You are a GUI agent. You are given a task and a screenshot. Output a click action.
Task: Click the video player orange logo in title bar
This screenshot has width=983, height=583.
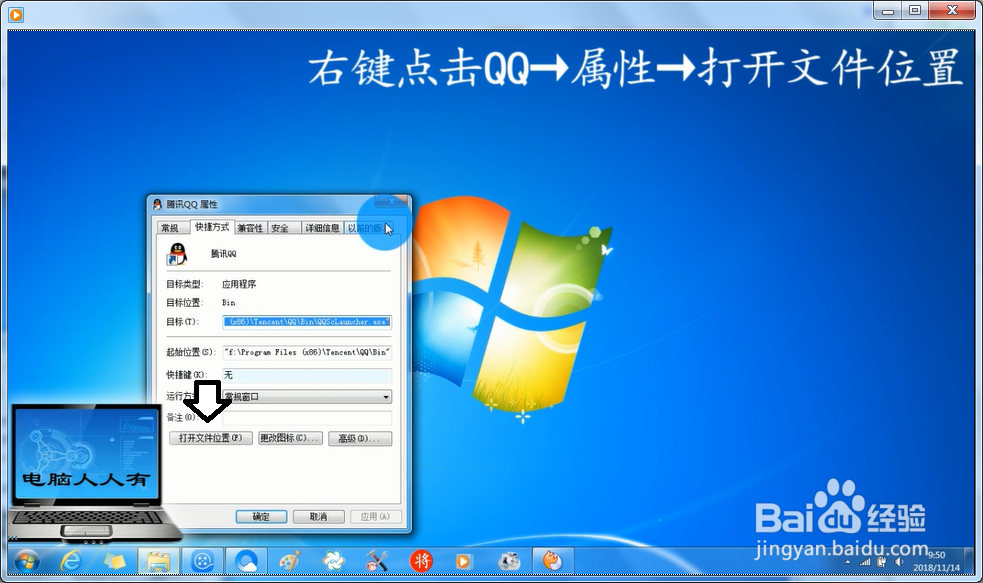pyautogui.click(x=16, y=13)
